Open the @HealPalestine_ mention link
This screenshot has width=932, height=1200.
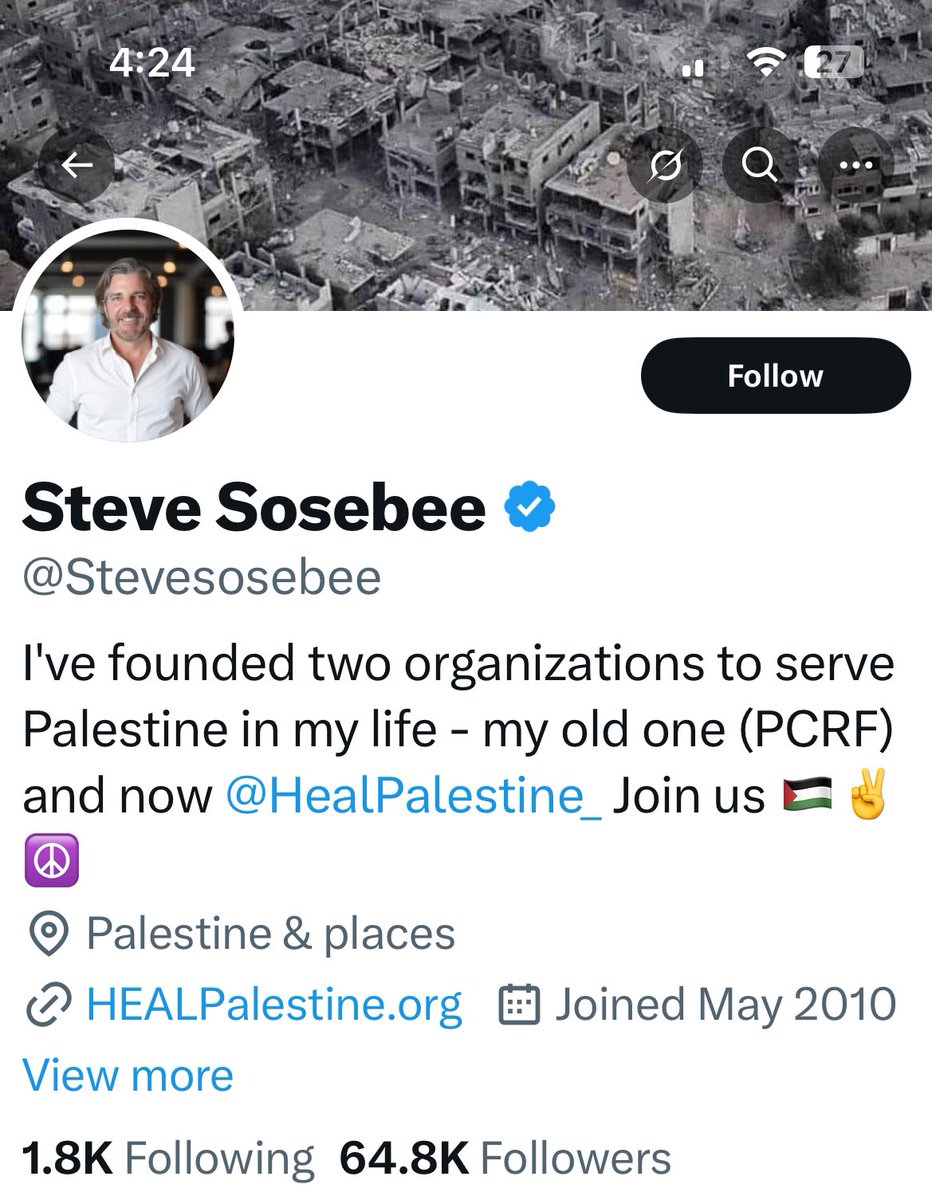[413, 797]
